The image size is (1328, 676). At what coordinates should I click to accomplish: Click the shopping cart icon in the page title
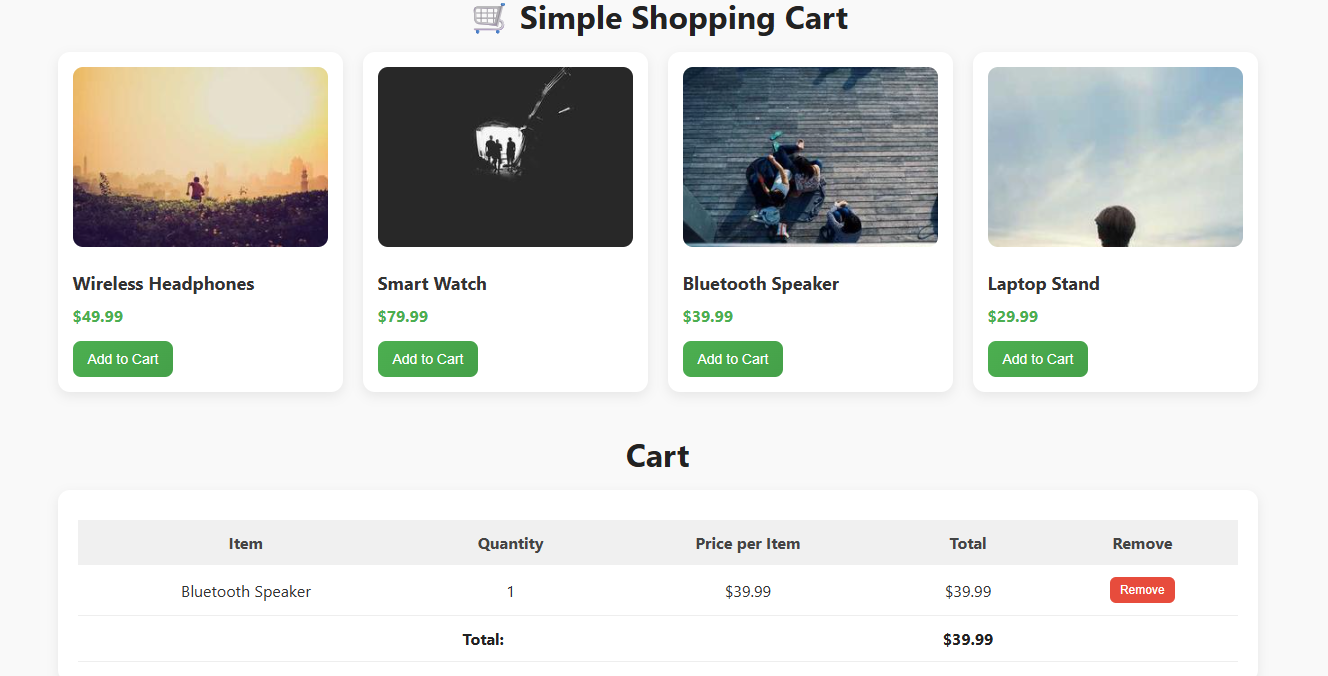pos(489,18)
